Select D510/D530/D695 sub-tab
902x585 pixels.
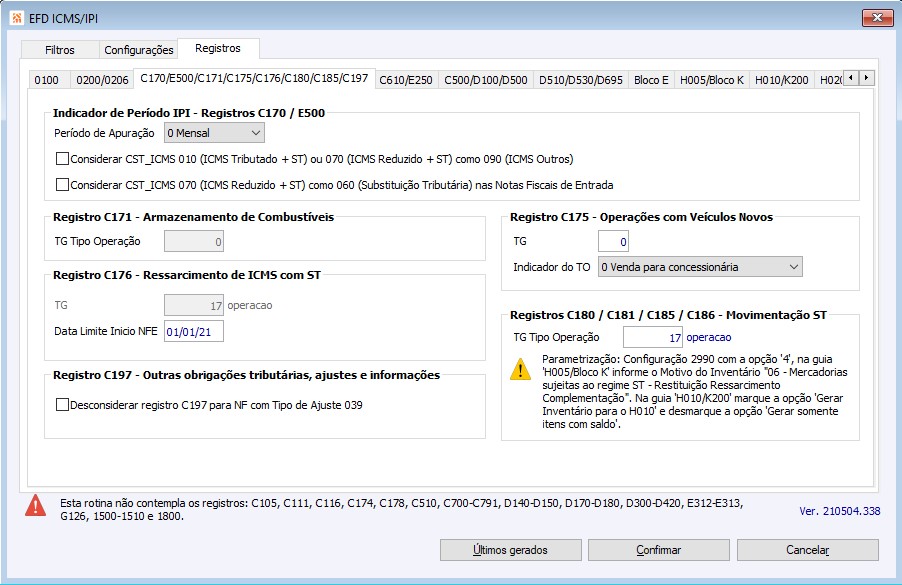pyautogui.click(x=580, y=80)
